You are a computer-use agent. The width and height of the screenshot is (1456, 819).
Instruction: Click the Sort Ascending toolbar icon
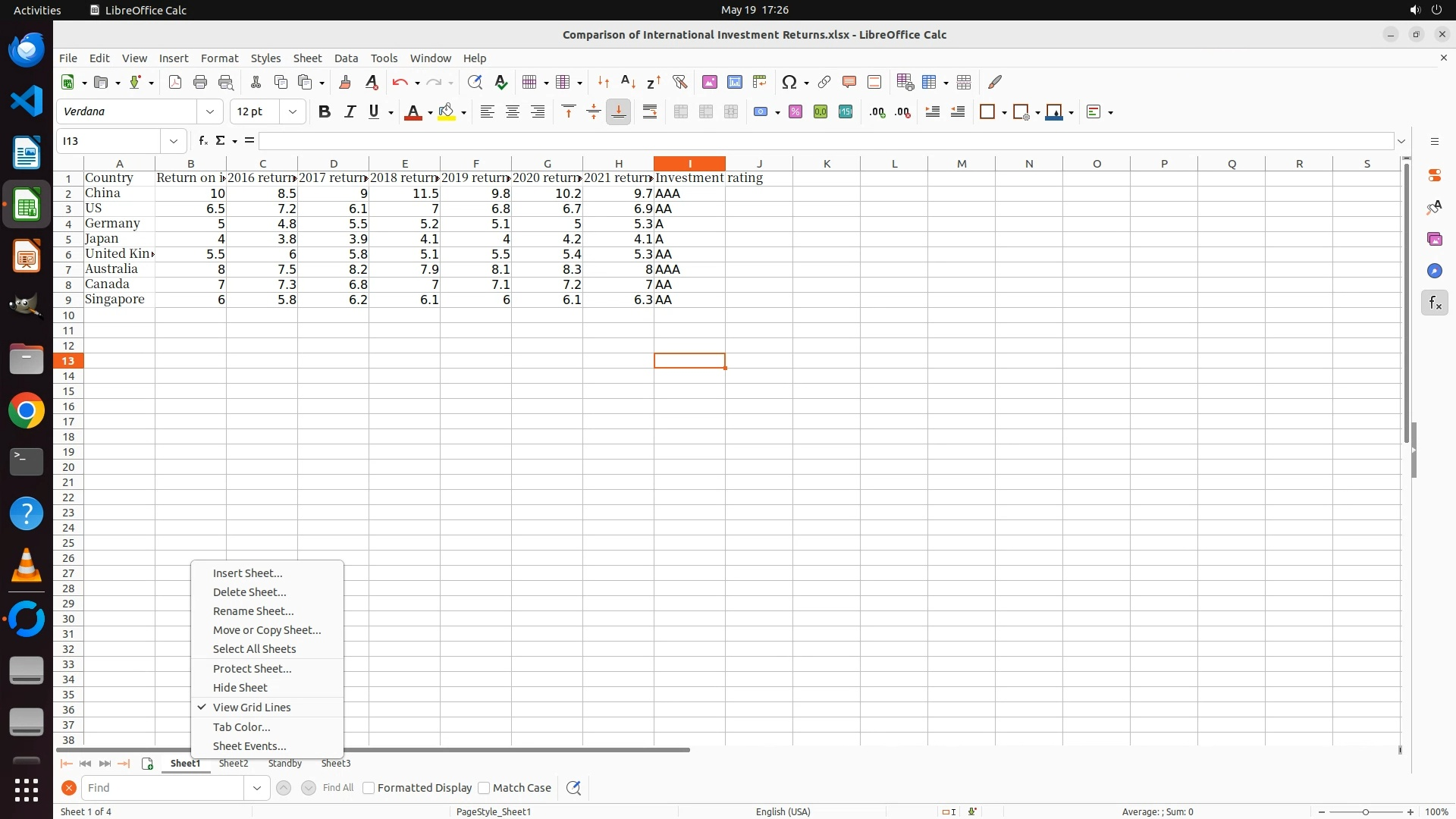(x=628, y=82)
